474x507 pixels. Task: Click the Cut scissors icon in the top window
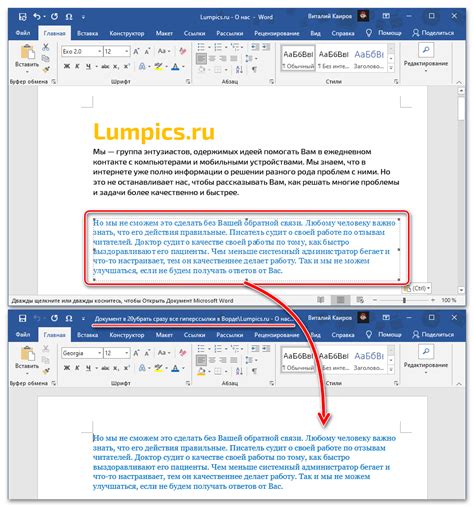click(46, 47)
